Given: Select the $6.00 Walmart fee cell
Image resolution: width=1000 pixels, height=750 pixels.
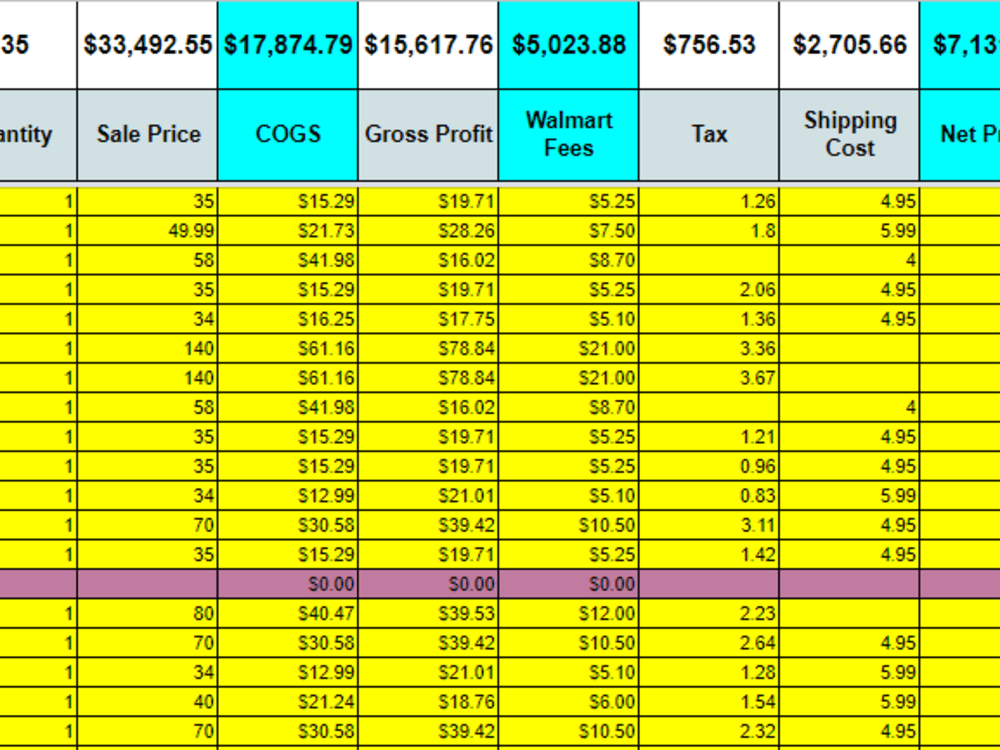Looking at the screenshot, I should [x=568, y=702].
